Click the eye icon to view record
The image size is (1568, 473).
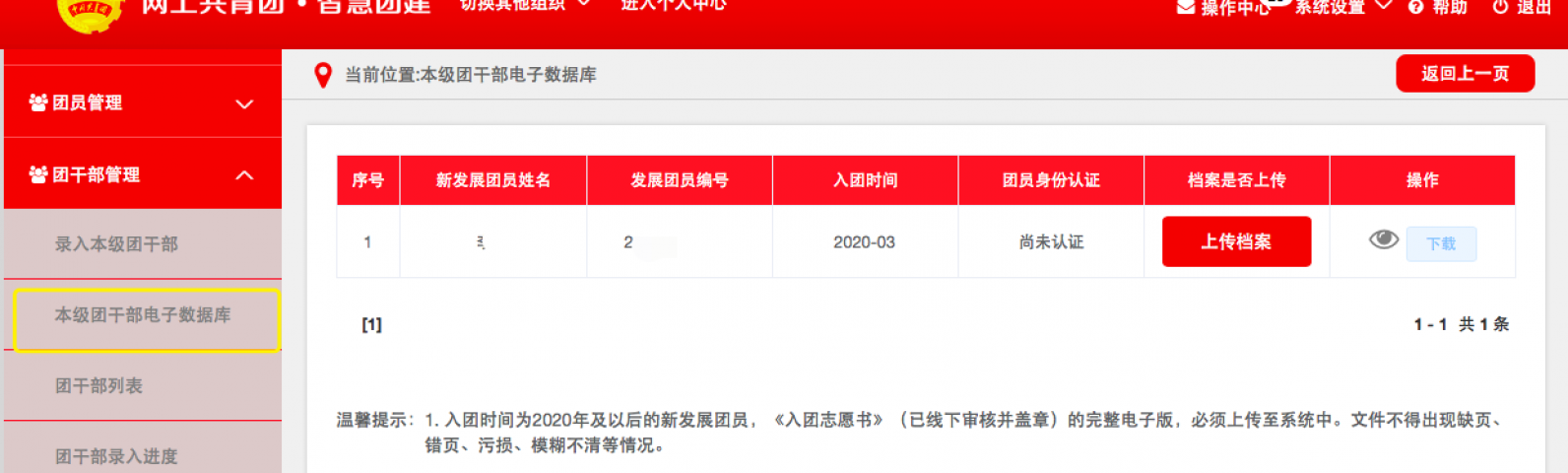[1383, 239]
